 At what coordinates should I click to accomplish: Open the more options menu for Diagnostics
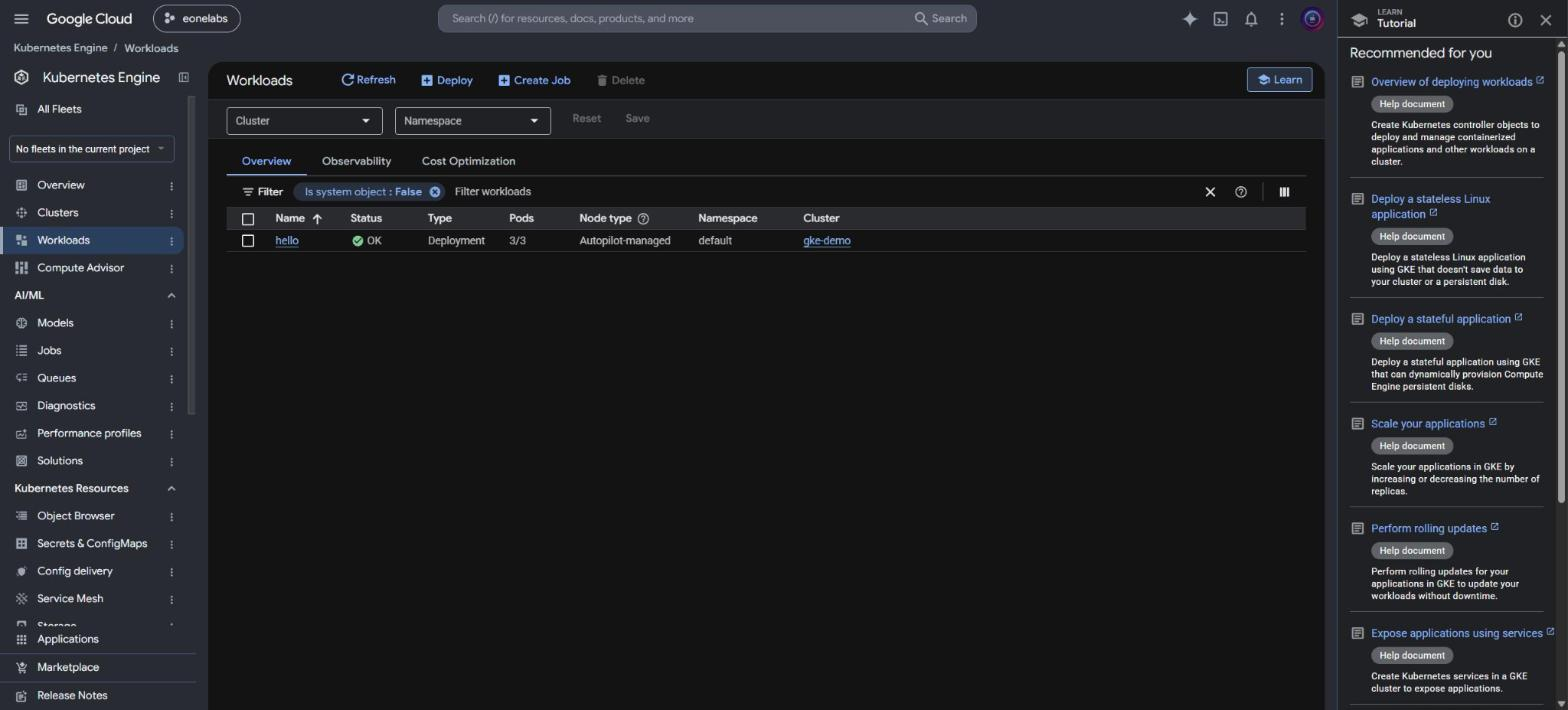pyautogui.click(x=171, y=406)
